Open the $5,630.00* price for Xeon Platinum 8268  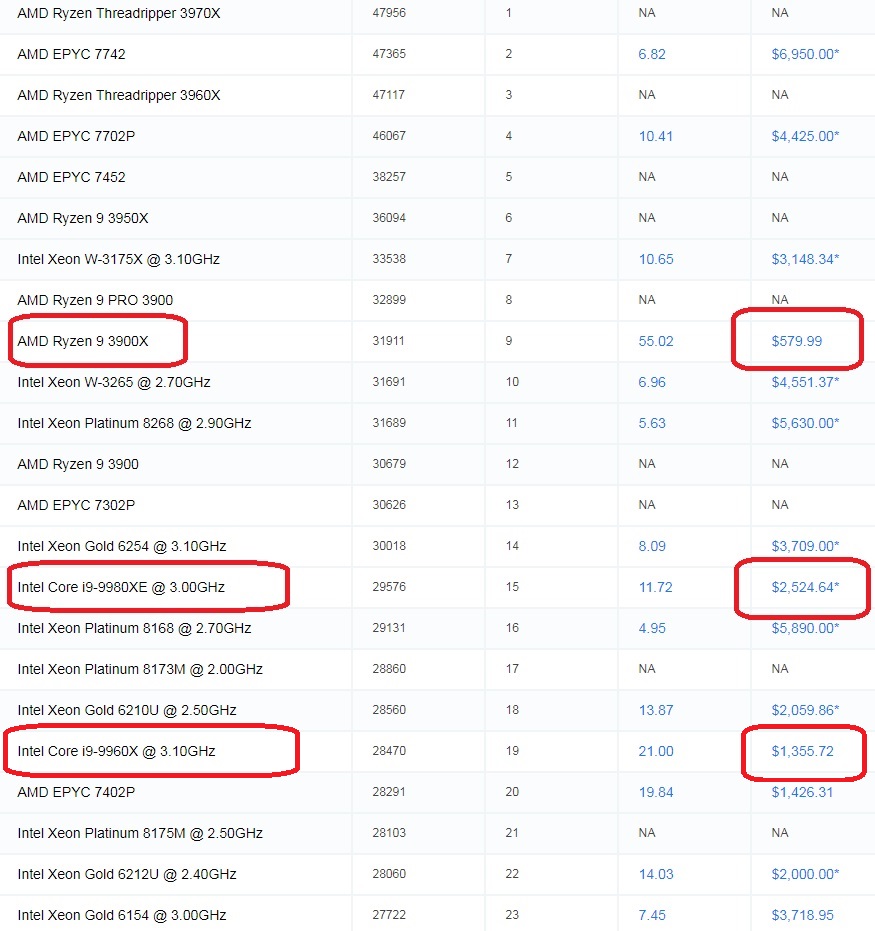click(x=805, y=423)
